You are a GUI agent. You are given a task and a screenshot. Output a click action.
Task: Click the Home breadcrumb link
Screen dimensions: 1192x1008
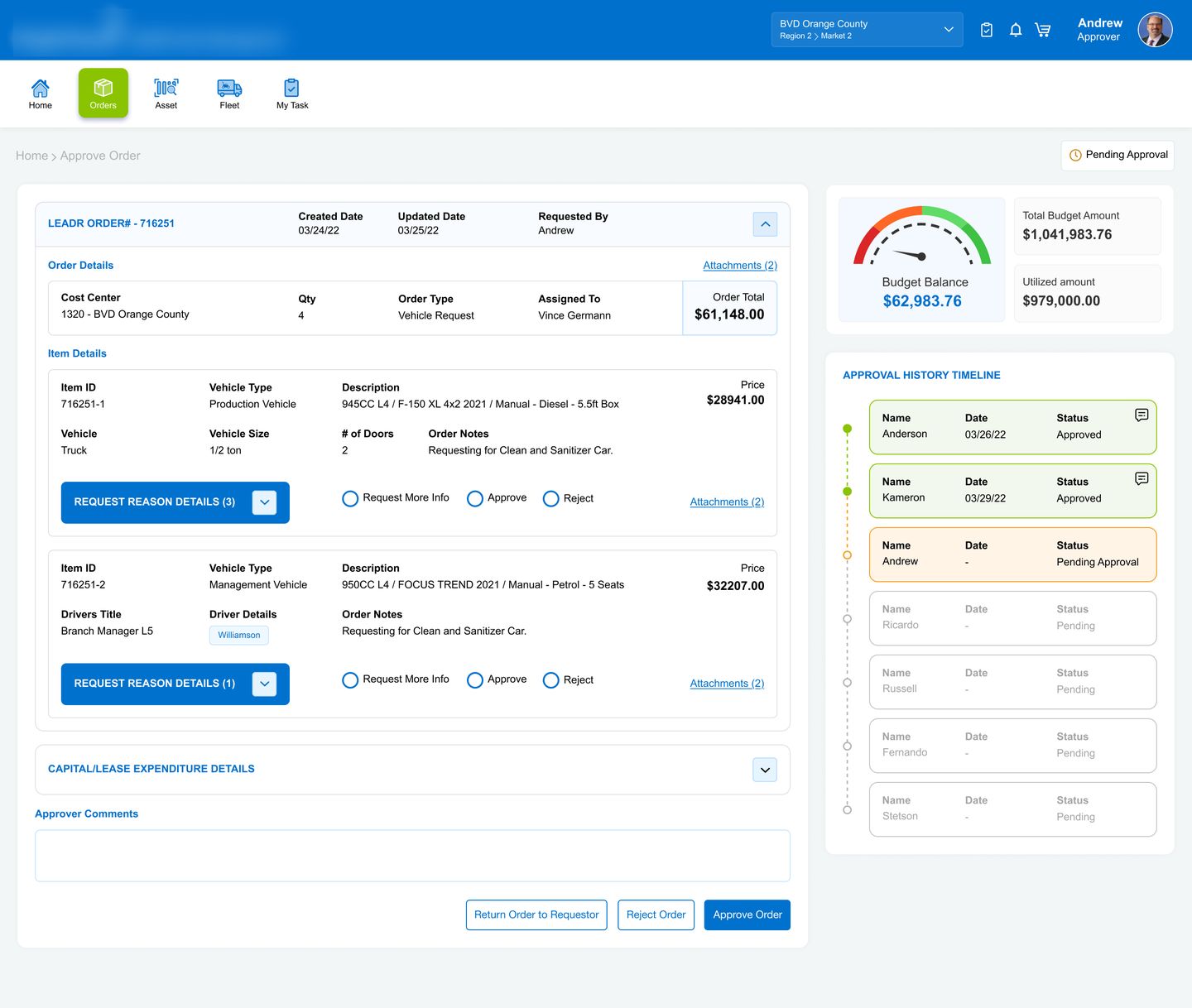click(x=31, y=156)
